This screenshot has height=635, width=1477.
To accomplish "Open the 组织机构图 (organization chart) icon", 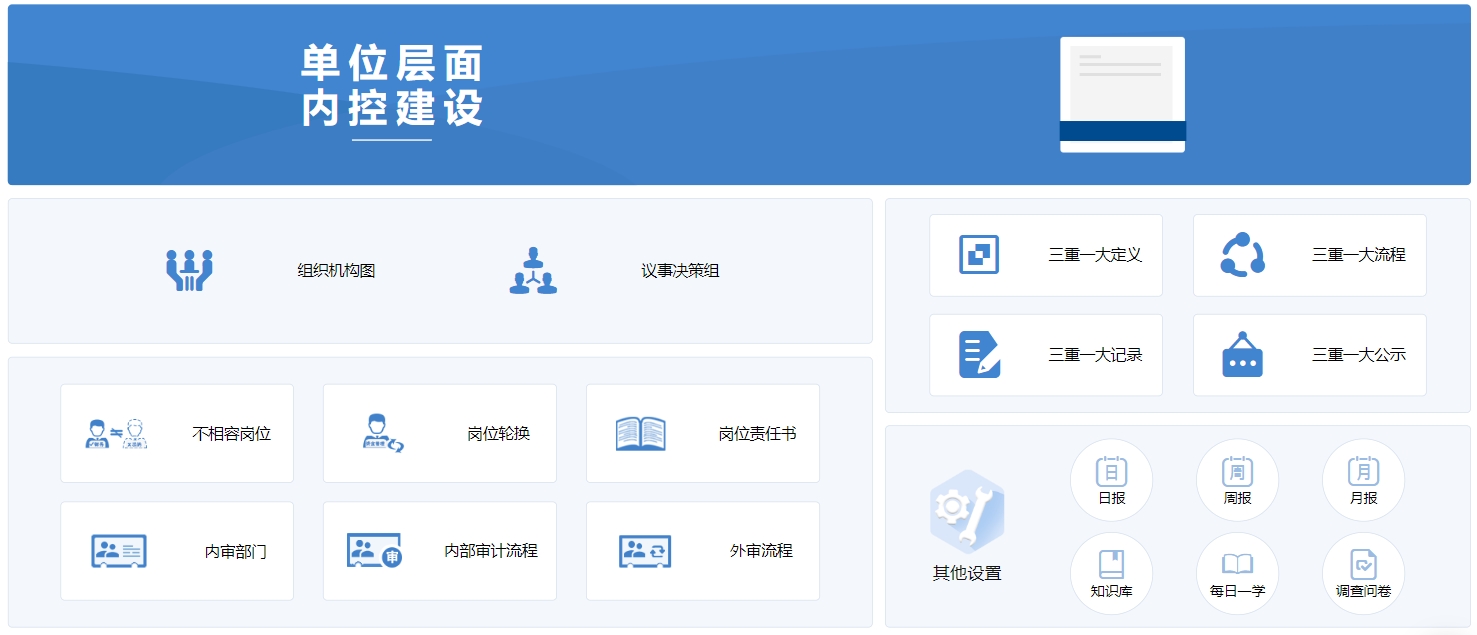I will [189, 268].
